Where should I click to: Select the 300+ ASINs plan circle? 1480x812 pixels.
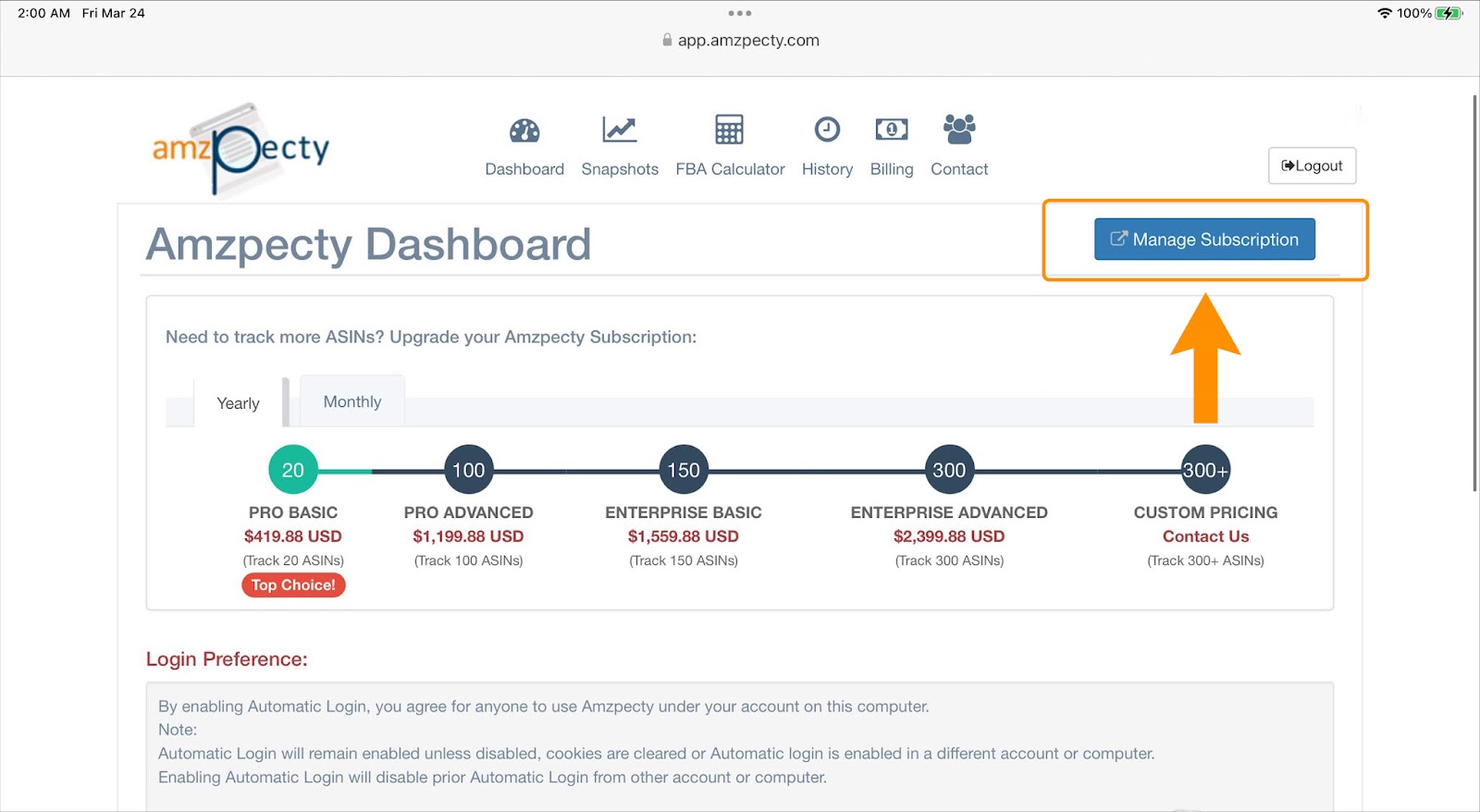[x=1205, y=470]
